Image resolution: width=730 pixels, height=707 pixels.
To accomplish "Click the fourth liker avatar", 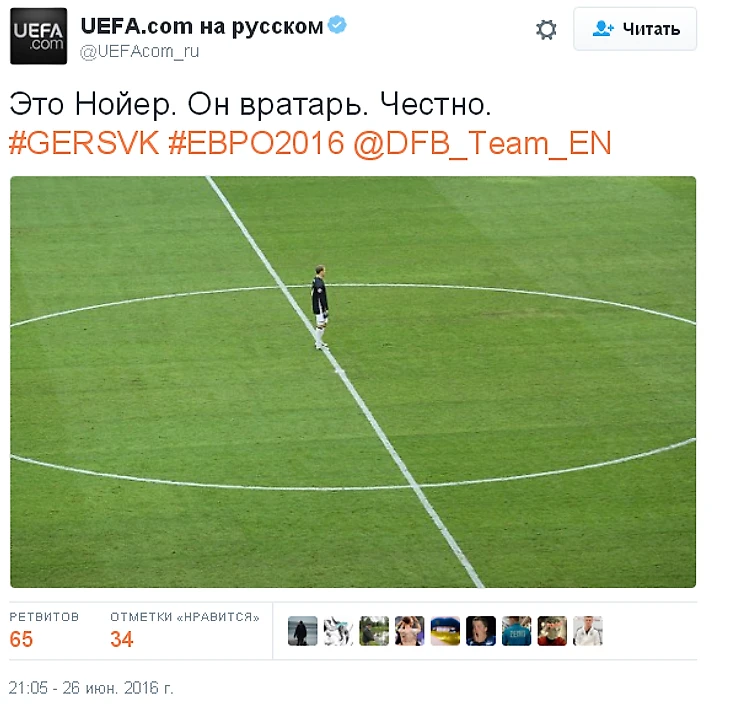I will click(x=410, y=631).
